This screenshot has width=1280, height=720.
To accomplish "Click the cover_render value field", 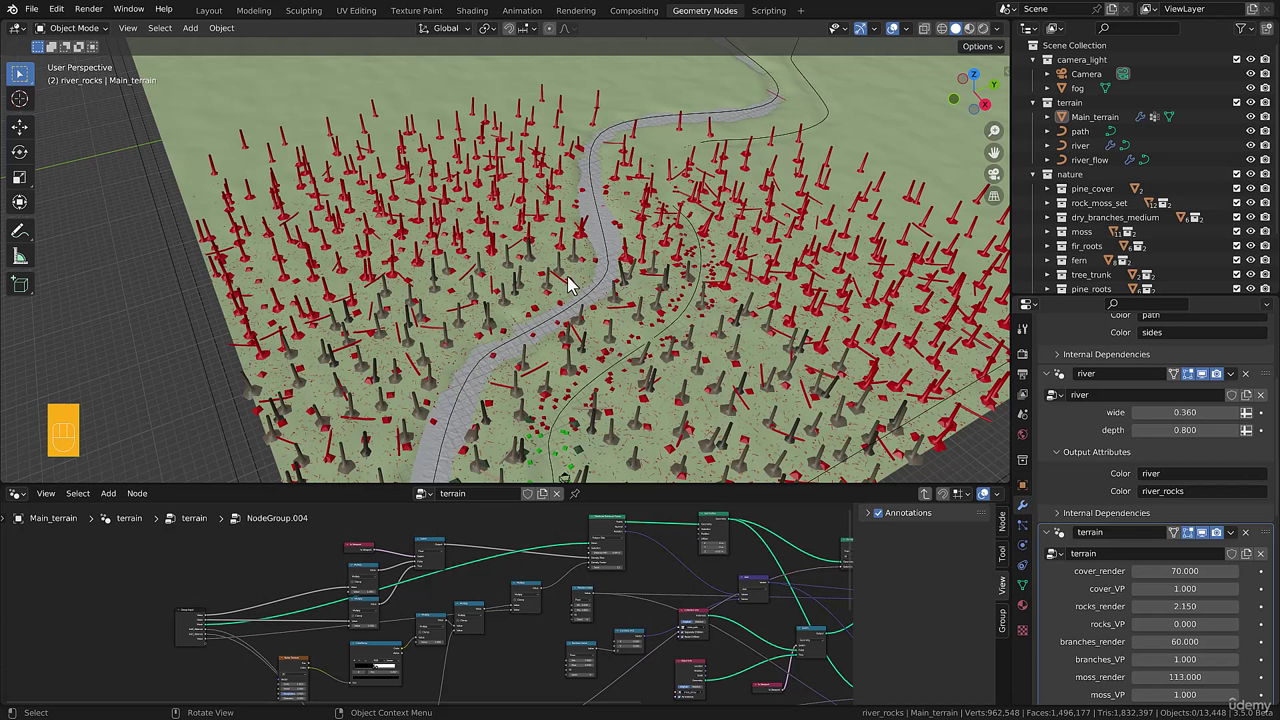I will click(1184, 571).
